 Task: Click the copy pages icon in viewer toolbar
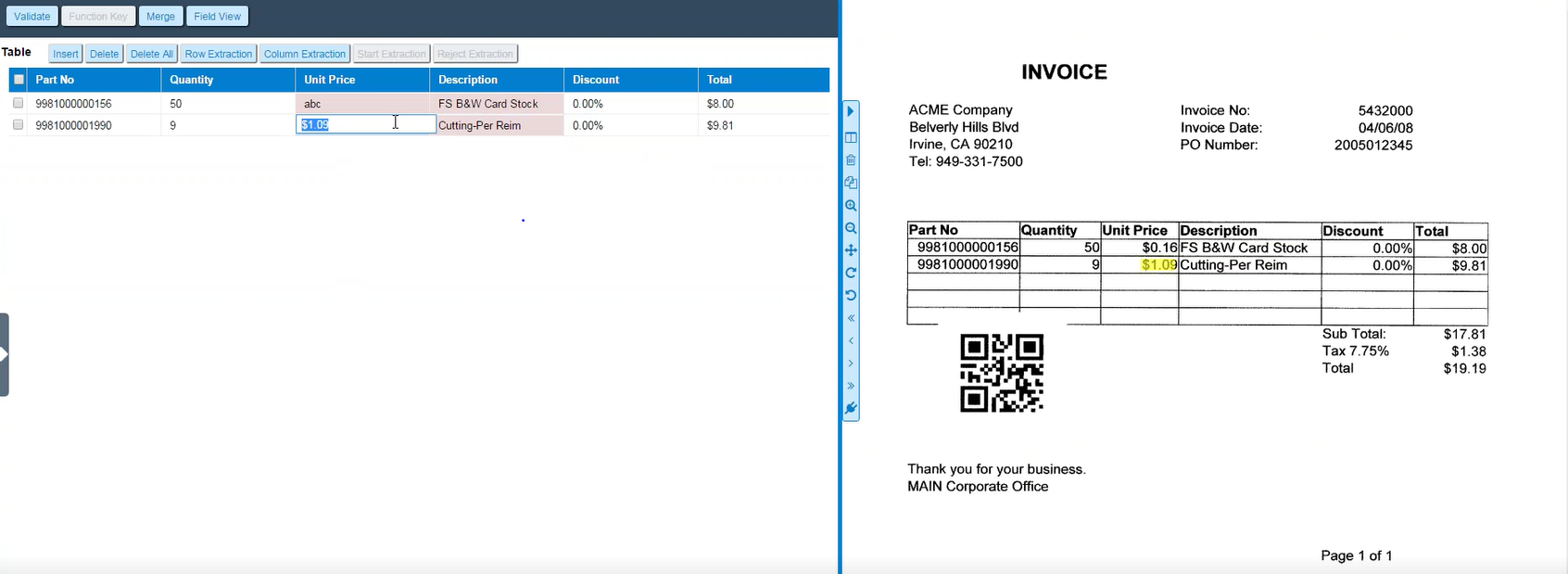coord(851,183)
